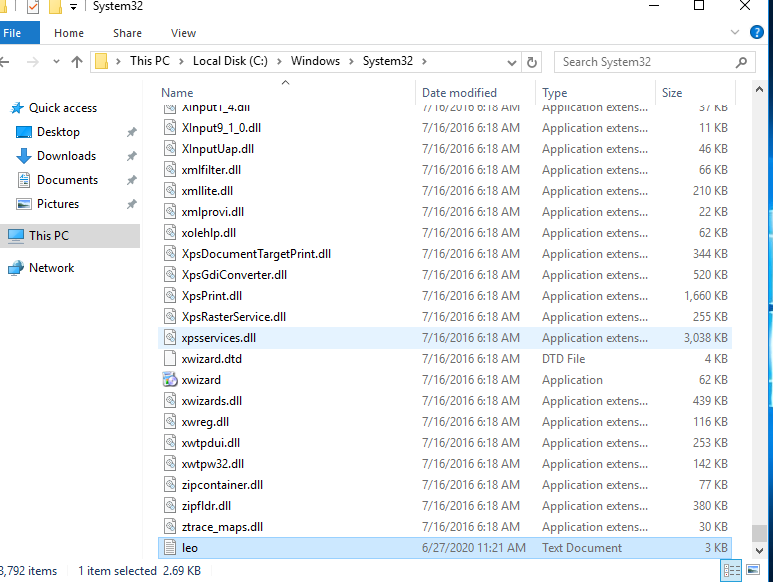The height and width of the screenshot is (582, 773).
Task: Open the recent locations dropdown arrow
Action: point(56,62)
